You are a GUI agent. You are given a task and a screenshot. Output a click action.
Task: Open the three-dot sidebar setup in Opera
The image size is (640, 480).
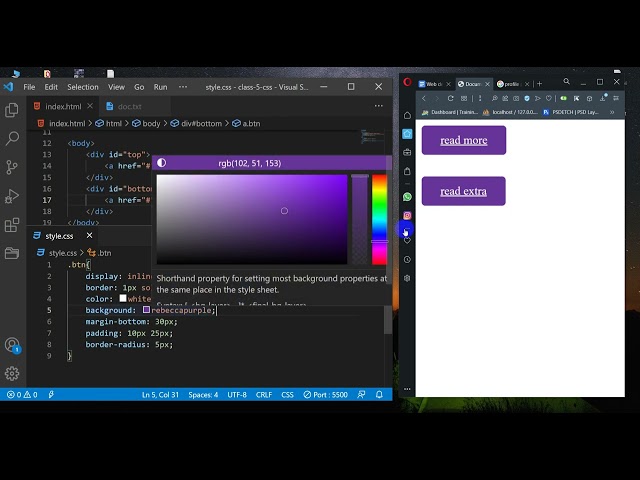pyautogui.click(x=407, y=389)
